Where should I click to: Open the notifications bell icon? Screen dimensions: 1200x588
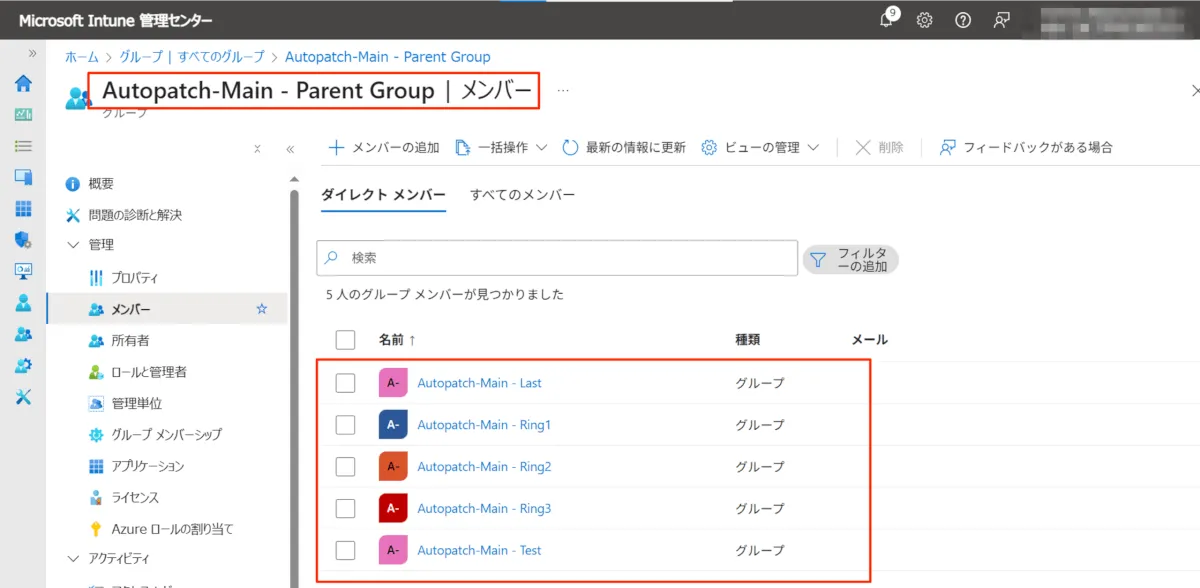(x=886, y=20)
